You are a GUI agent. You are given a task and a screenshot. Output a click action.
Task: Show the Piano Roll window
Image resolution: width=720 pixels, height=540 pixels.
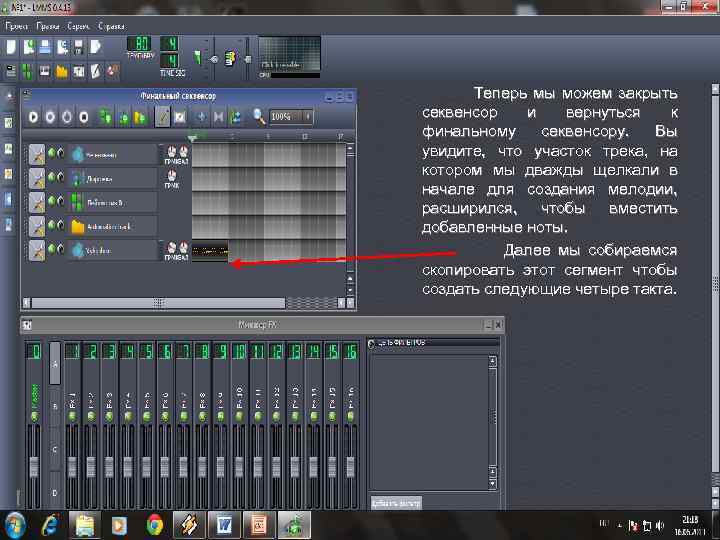click(45, 71)
